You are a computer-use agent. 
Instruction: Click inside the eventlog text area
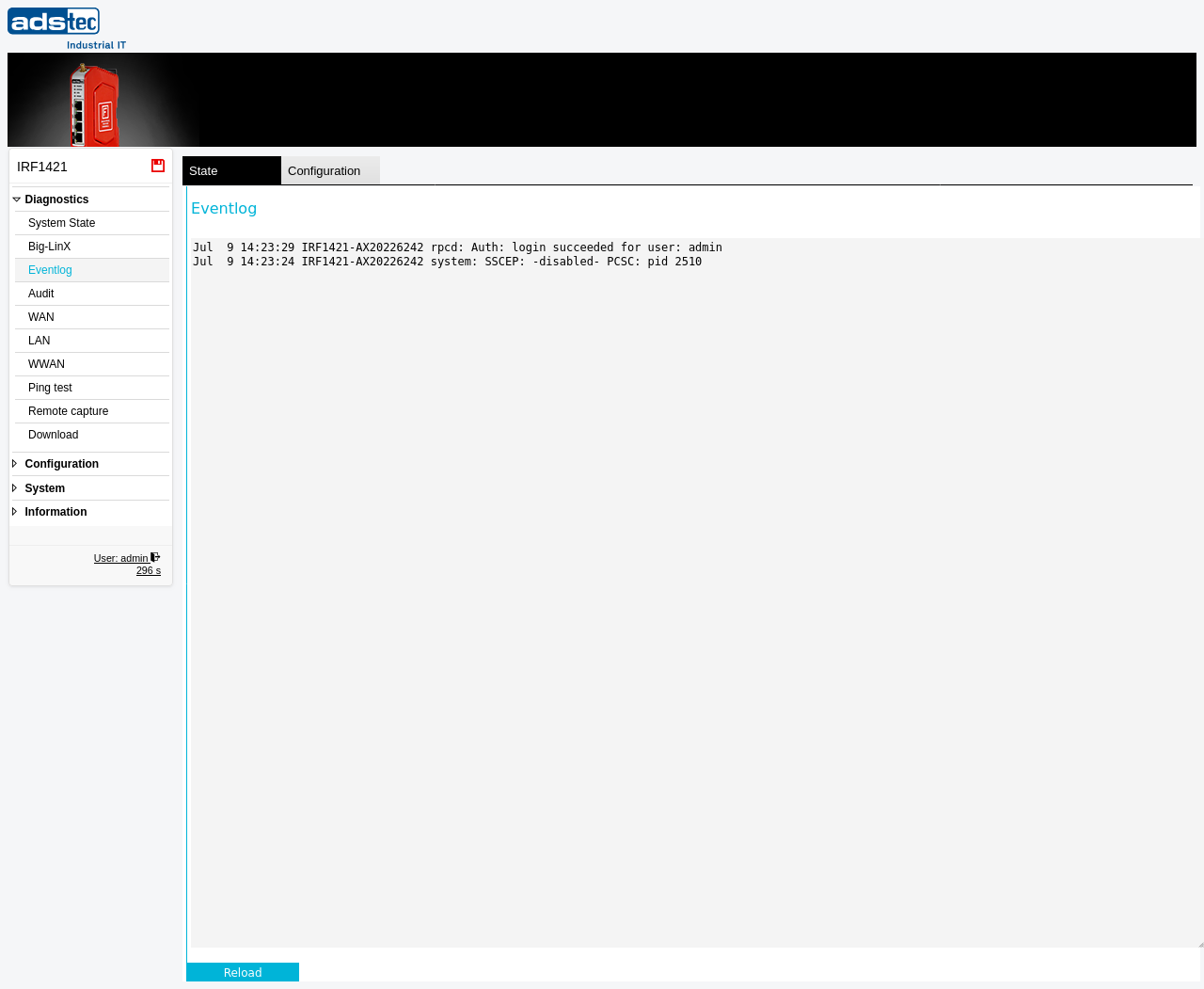(x=696, y=593)
